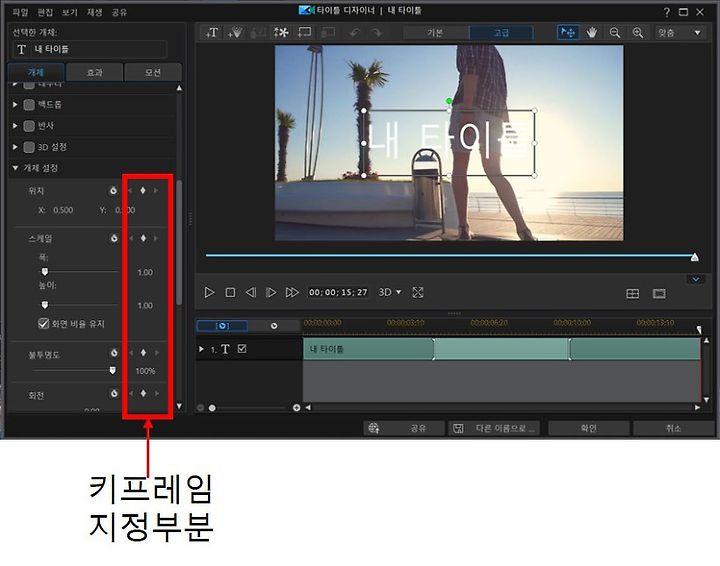This screenshot has width=720, height=566.
Task: Click the zoom in magnifier
Action: 638,33
